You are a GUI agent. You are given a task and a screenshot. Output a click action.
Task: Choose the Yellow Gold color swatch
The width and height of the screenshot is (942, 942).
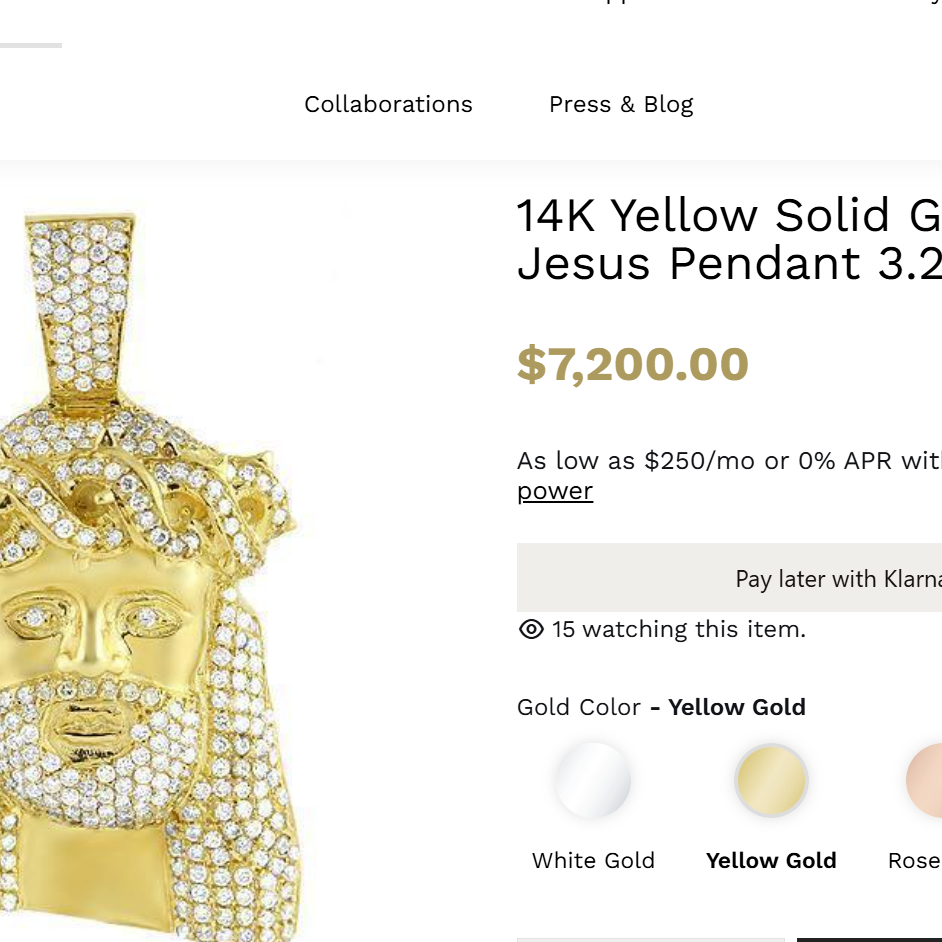pos(771,780)
